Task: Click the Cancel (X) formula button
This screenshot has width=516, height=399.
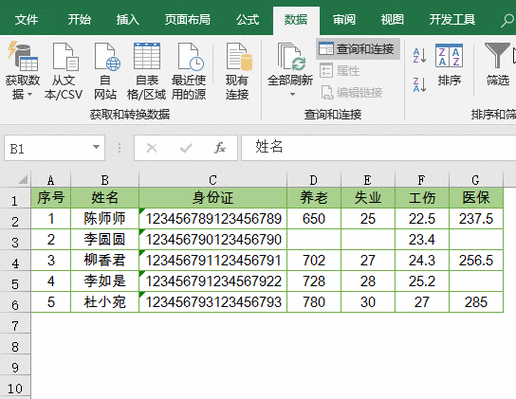Action: 152,148
